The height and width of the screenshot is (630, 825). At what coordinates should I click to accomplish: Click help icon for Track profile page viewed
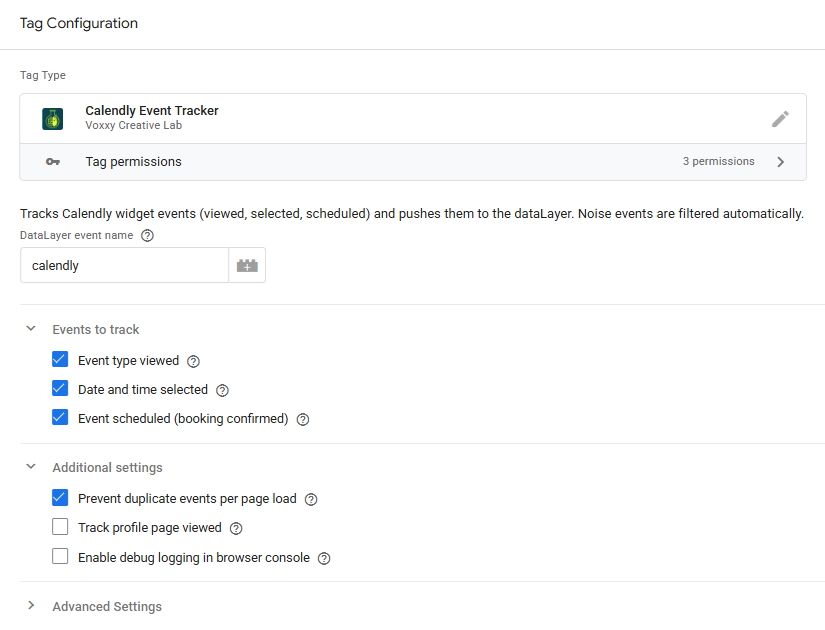[x=236, y=528]
